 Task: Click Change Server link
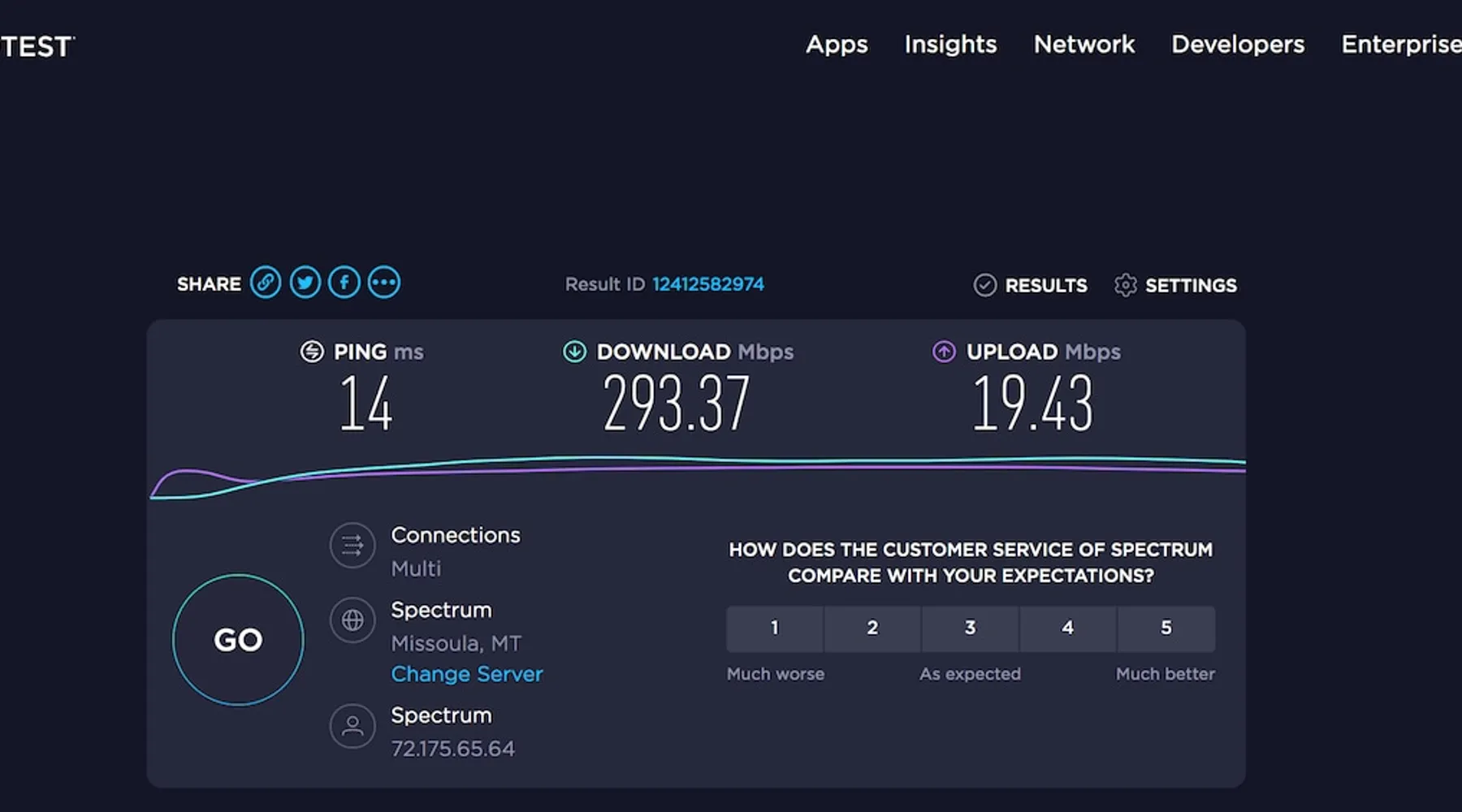coord(467,674)
